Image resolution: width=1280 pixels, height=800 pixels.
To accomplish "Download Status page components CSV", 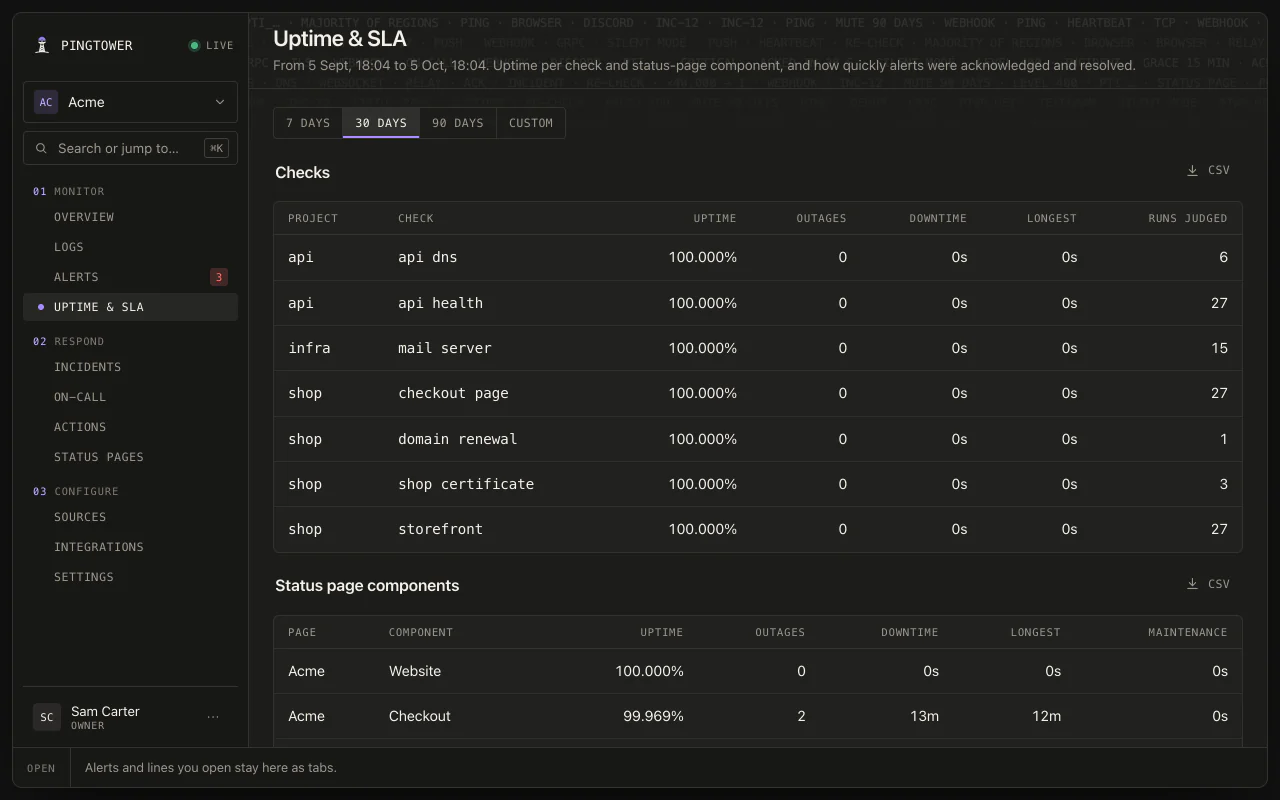I will pyautogui.click(x=1208, y=585).
